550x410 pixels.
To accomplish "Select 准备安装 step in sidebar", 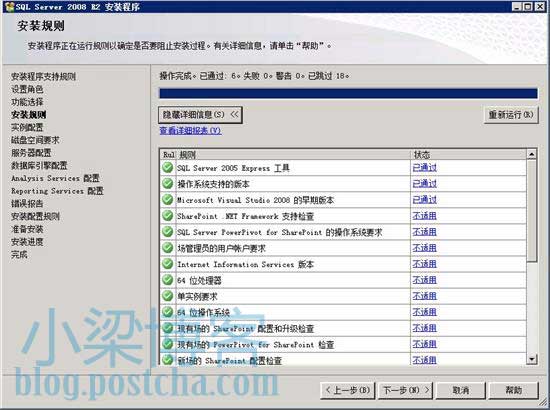I will point(27,229).
